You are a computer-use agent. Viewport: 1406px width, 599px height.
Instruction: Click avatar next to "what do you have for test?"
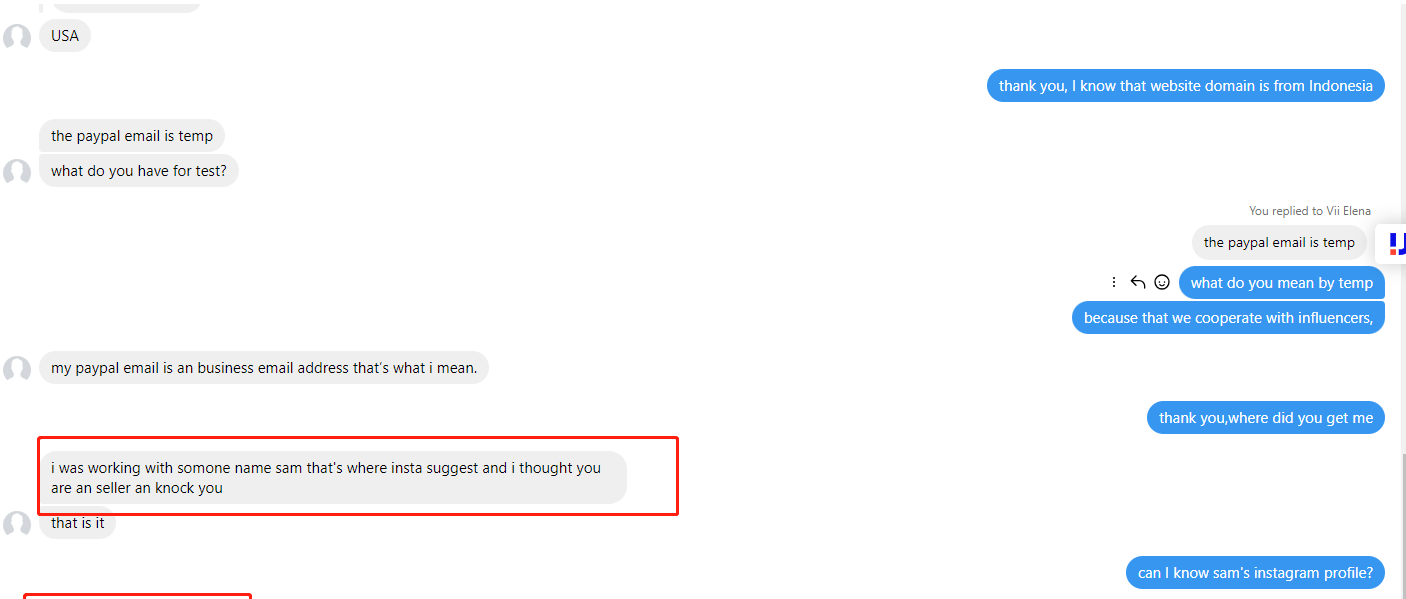coord(17,172)
